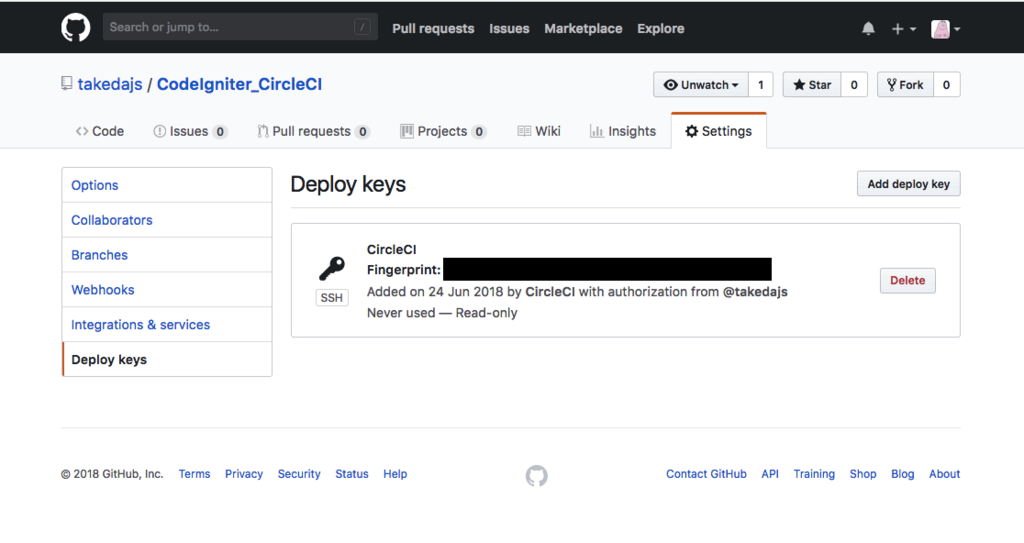Open the Terms footer link

tap(195, 474)
